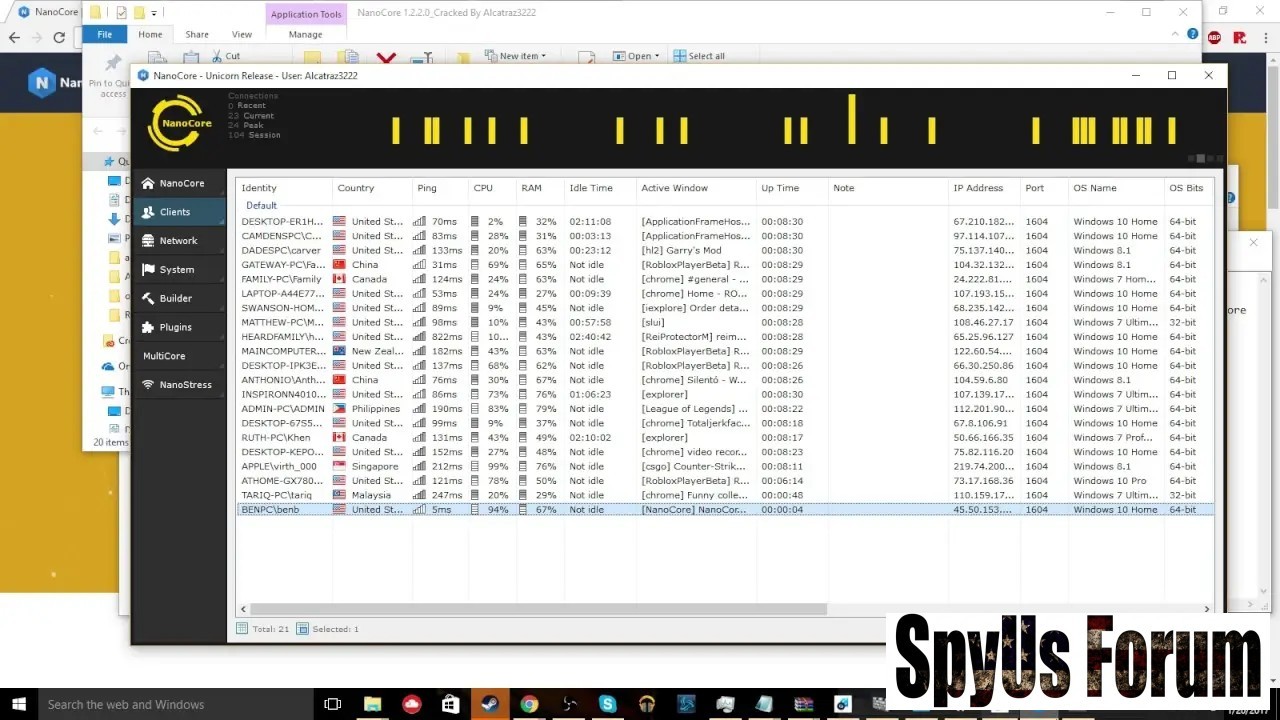This screenshot has height=720, width=1280.
Task: Click the Task View taskbar icon
Action: coord(333,704)
